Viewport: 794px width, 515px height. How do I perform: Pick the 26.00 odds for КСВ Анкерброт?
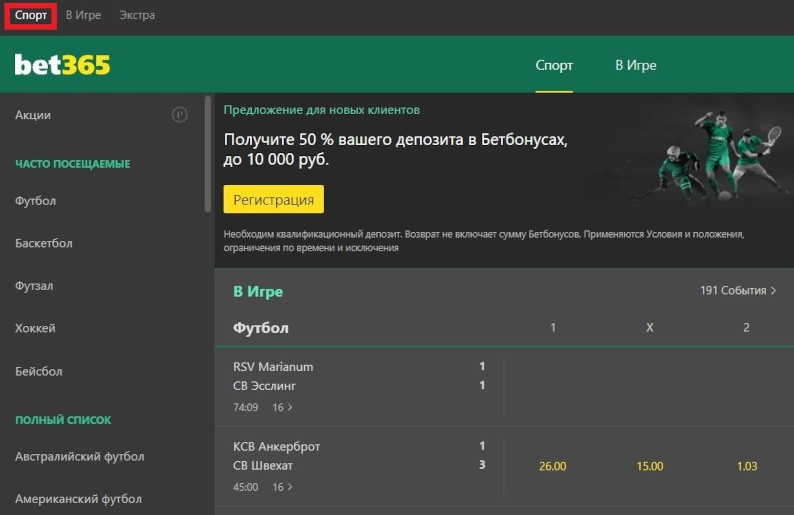pos(552,466)
